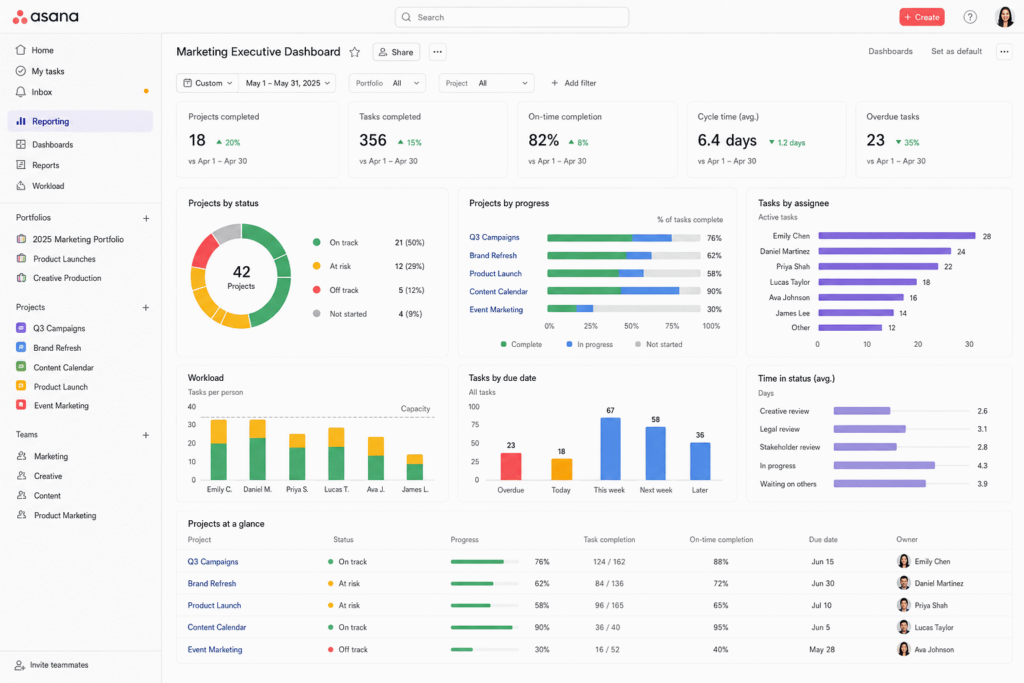Click the Invite teammates person icon
Viewport: 1024px width, 683px height.
[x=20, y=665]
